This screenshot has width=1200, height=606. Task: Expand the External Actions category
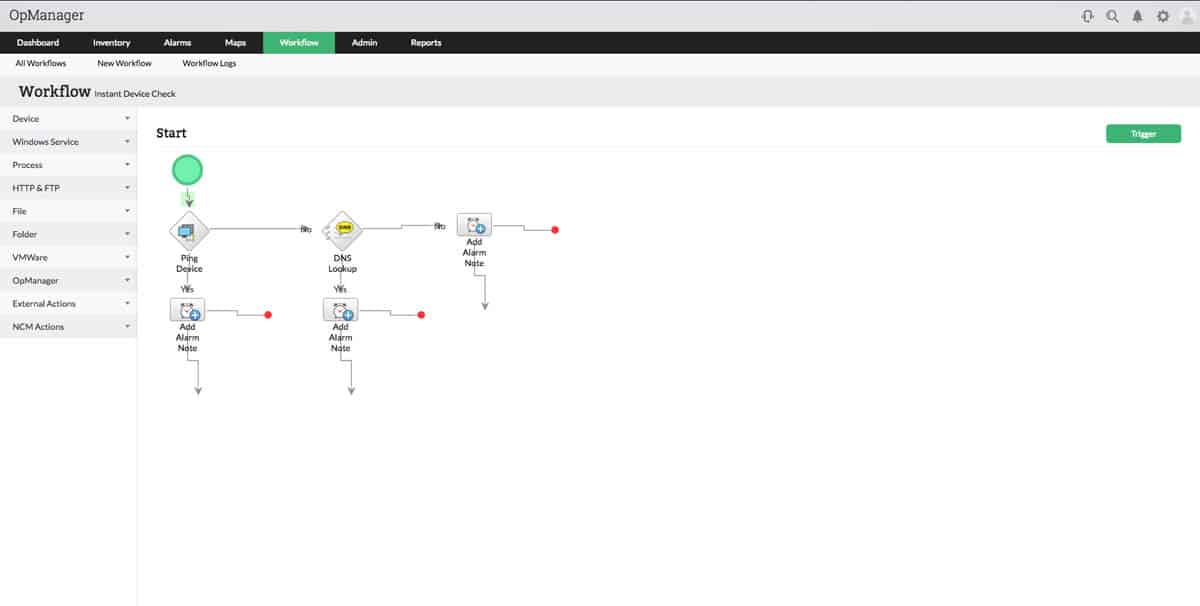pyautogui.click(x=68, y=304)
